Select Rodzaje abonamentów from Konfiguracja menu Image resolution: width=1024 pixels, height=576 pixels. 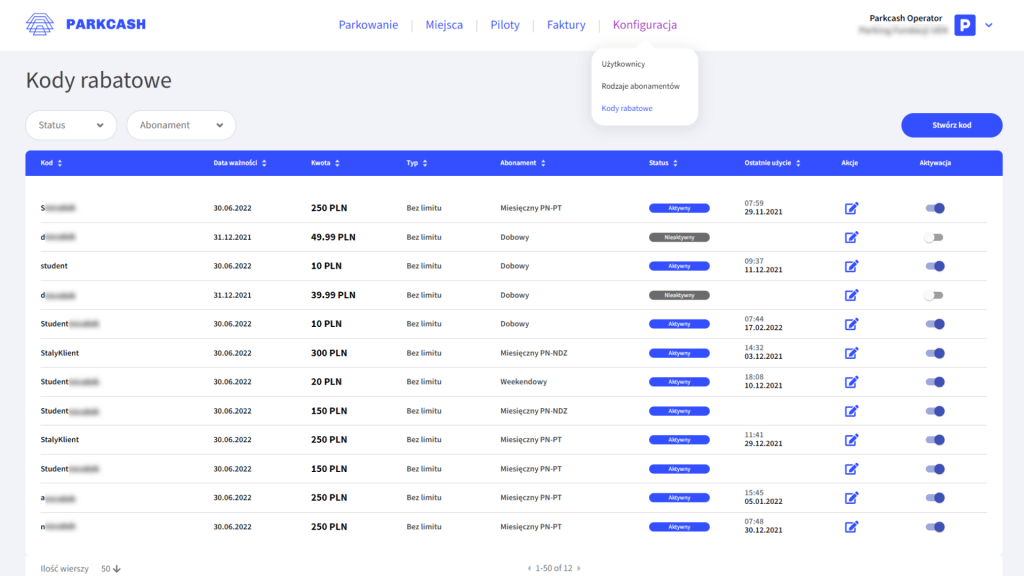pyautogui.click(x=640, y=86)
